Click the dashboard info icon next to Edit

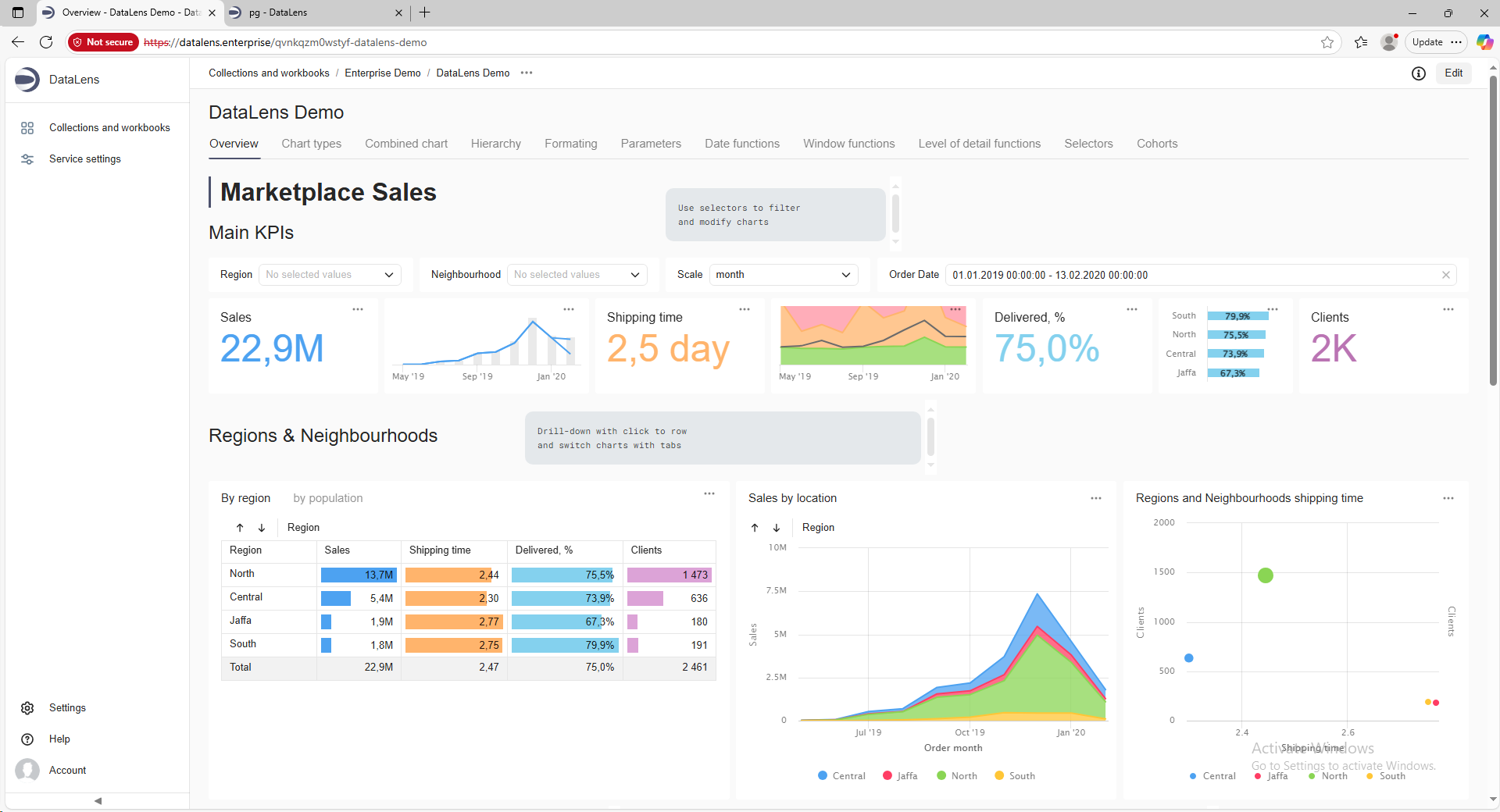[1419, 73]
